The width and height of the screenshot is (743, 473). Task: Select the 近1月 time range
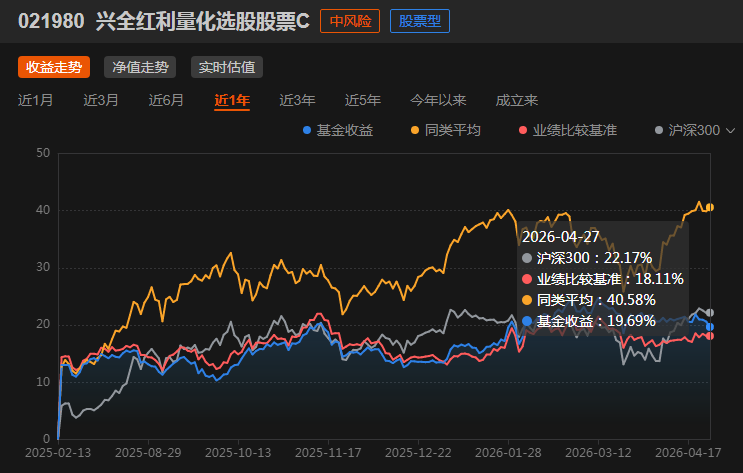pyautogui.click(x=36, y=100)
